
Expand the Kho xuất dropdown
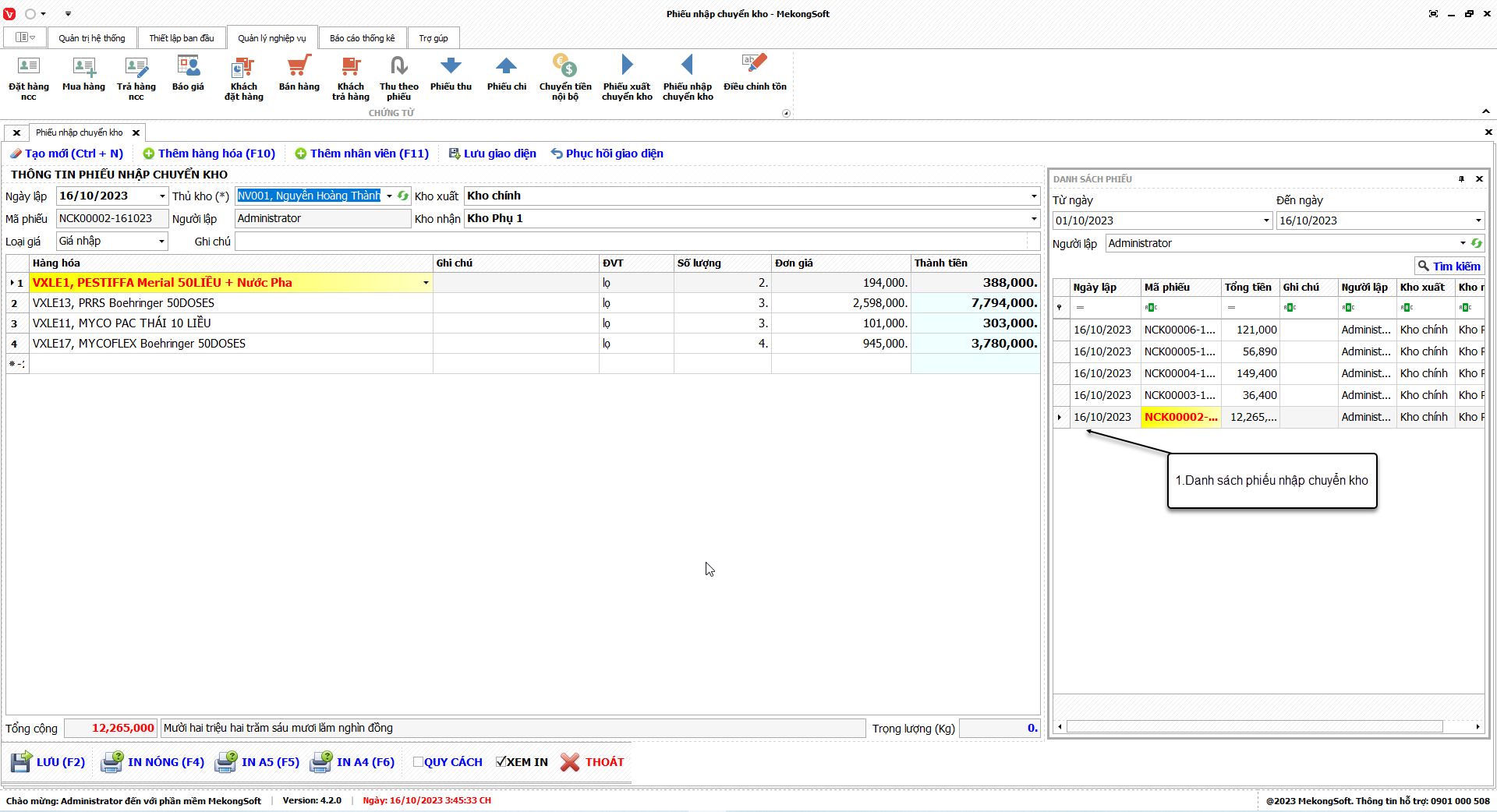1034,196
